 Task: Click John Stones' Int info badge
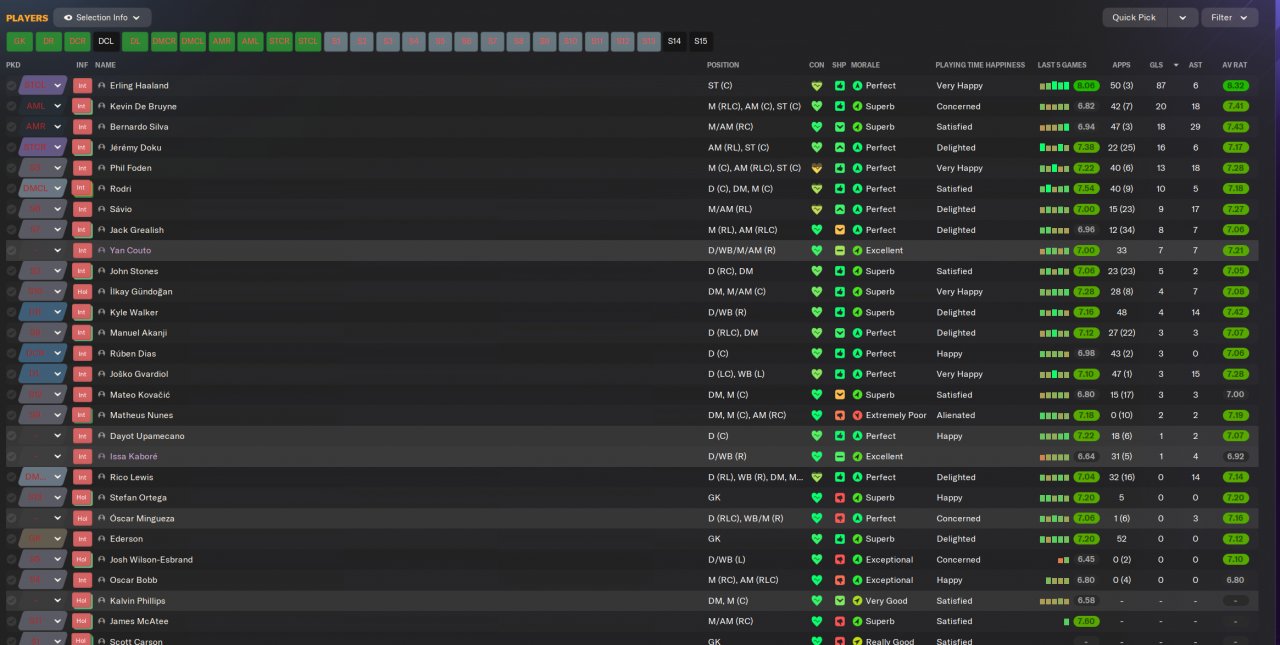click(82, 271)
